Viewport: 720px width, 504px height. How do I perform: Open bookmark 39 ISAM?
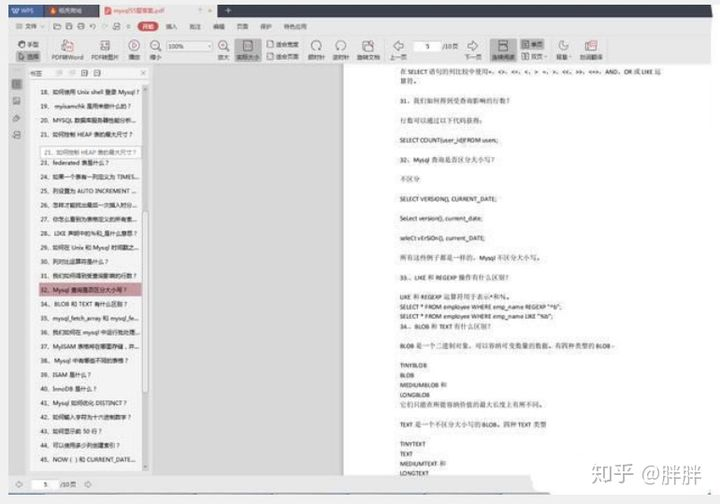(x=66, y=375)
